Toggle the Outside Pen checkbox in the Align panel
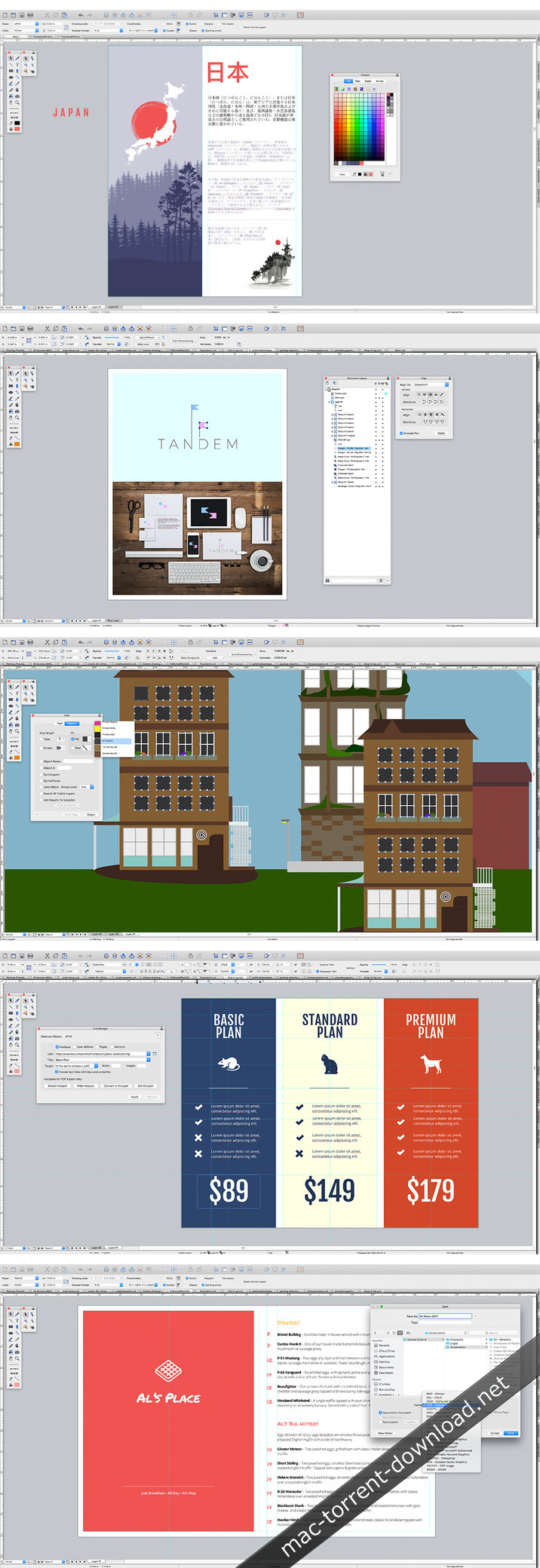 [x=401, y=433]
